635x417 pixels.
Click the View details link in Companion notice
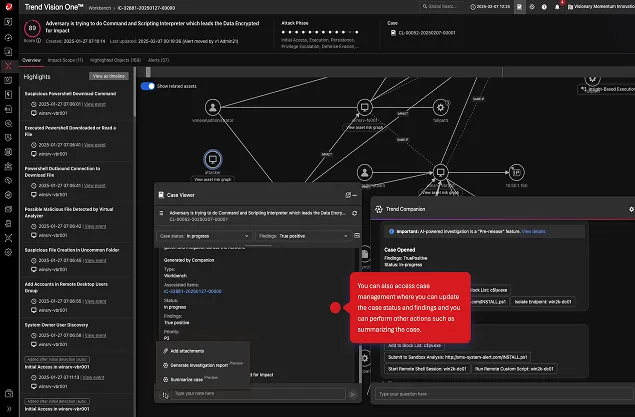pos(534,230)
